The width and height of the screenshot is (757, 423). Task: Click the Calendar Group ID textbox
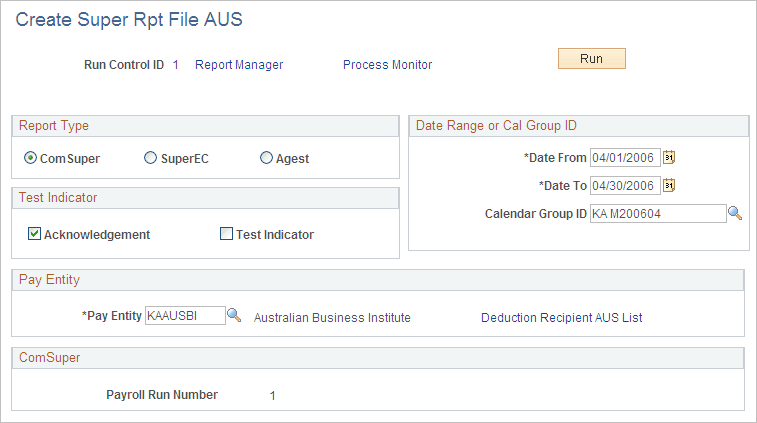pos(657,213)
